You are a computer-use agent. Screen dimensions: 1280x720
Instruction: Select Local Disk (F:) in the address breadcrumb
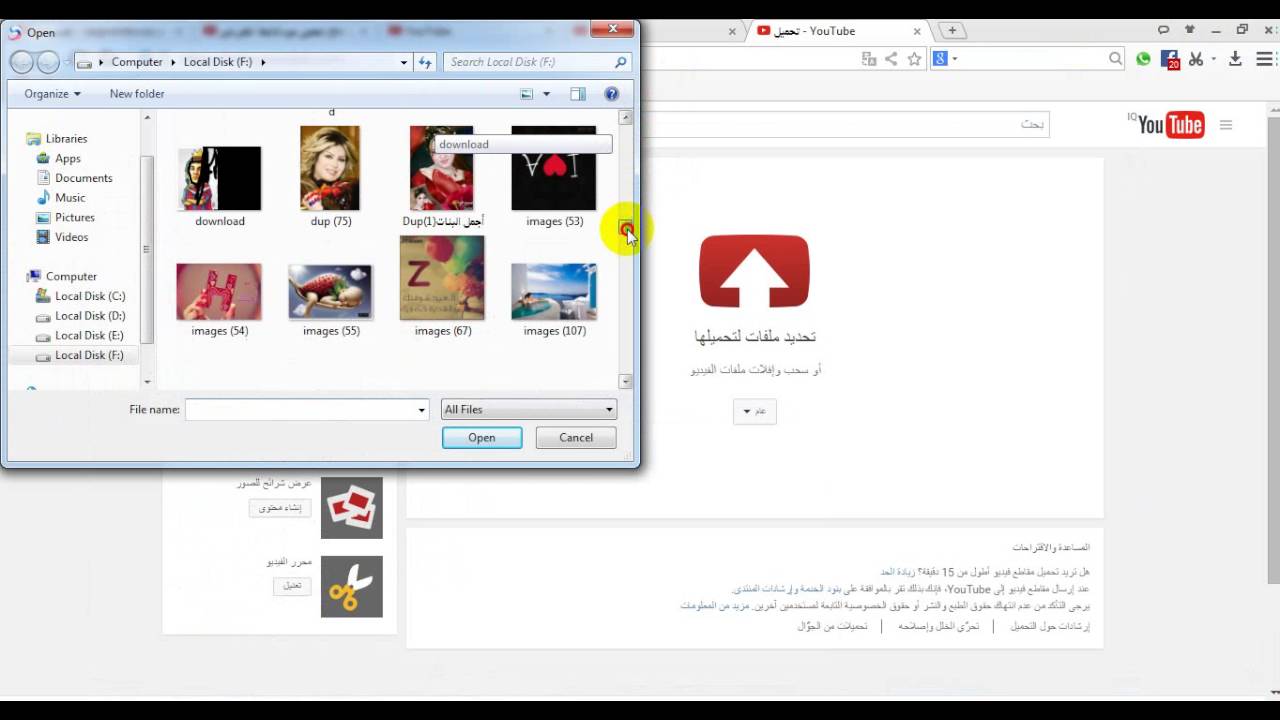click(x=218, y=62)
